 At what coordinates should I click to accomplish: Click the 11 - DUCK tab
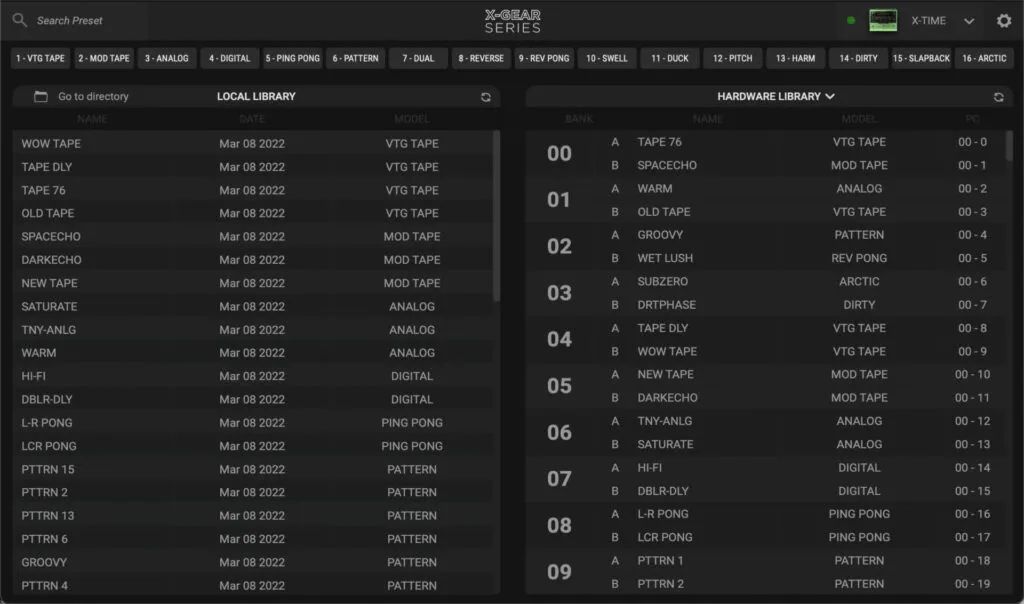(669, 59)
